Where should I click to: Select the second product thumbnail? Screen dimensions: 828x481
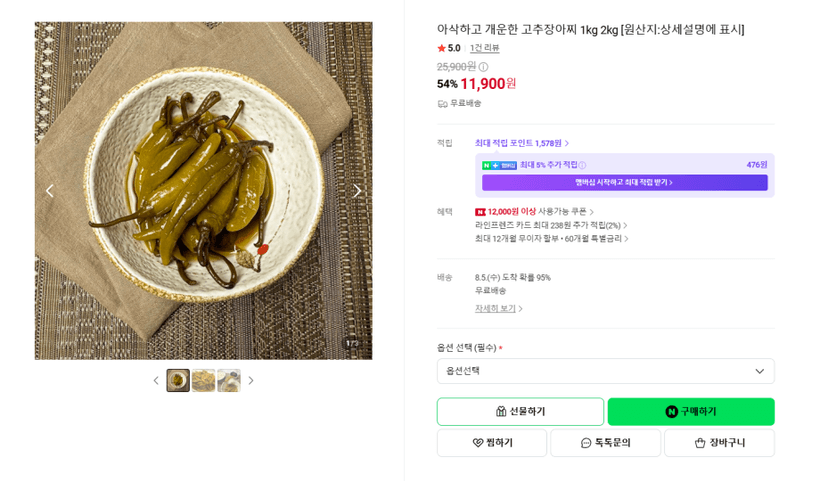tap(203, 380)
